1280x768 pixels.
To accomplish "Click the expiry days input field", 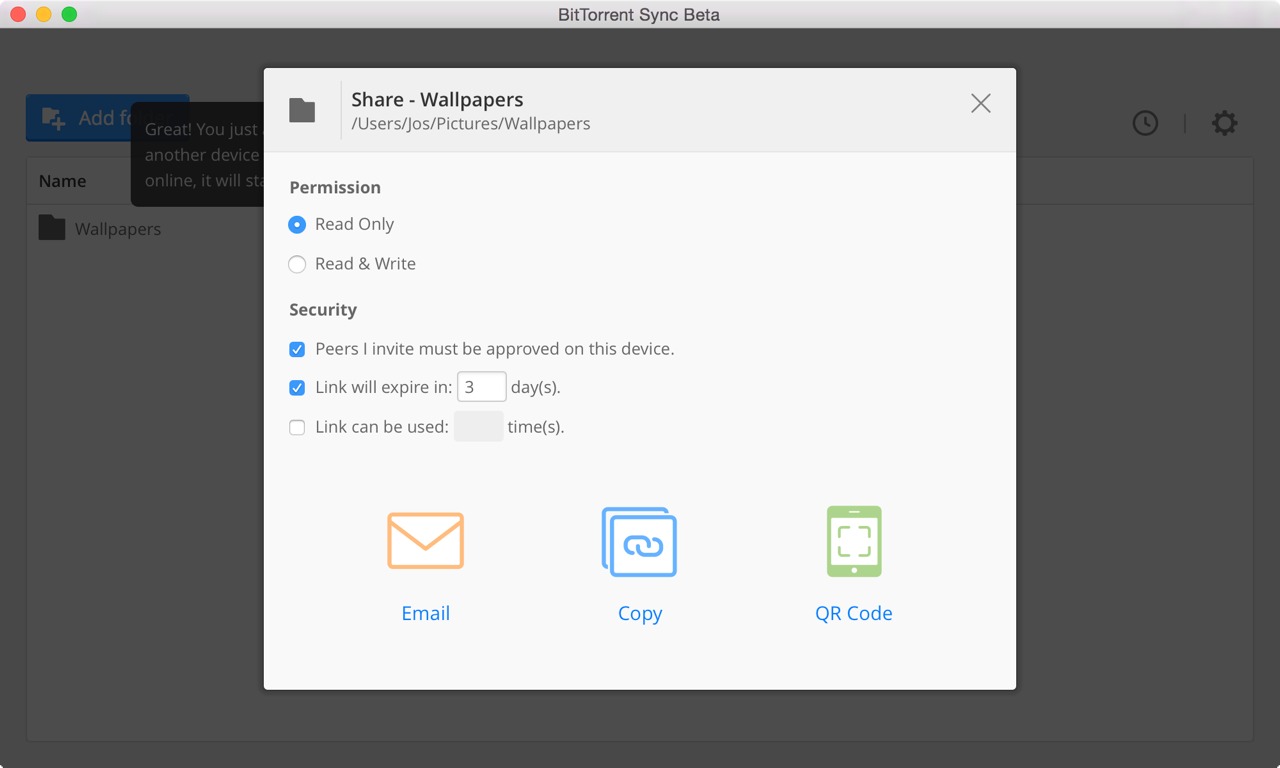I will click(481, 387).
